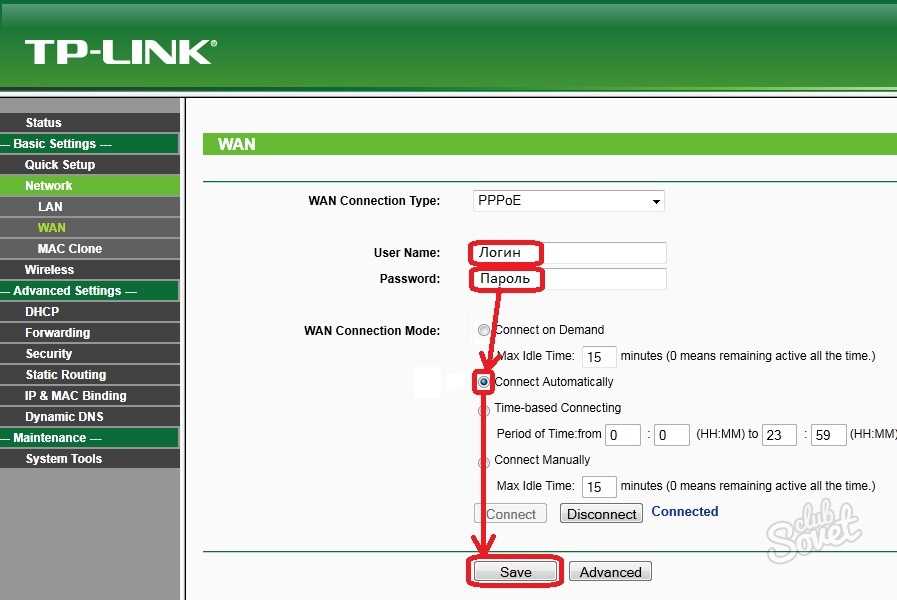Click the Maintenance section header
Screen dimensions: 897x600
(90, 438)
